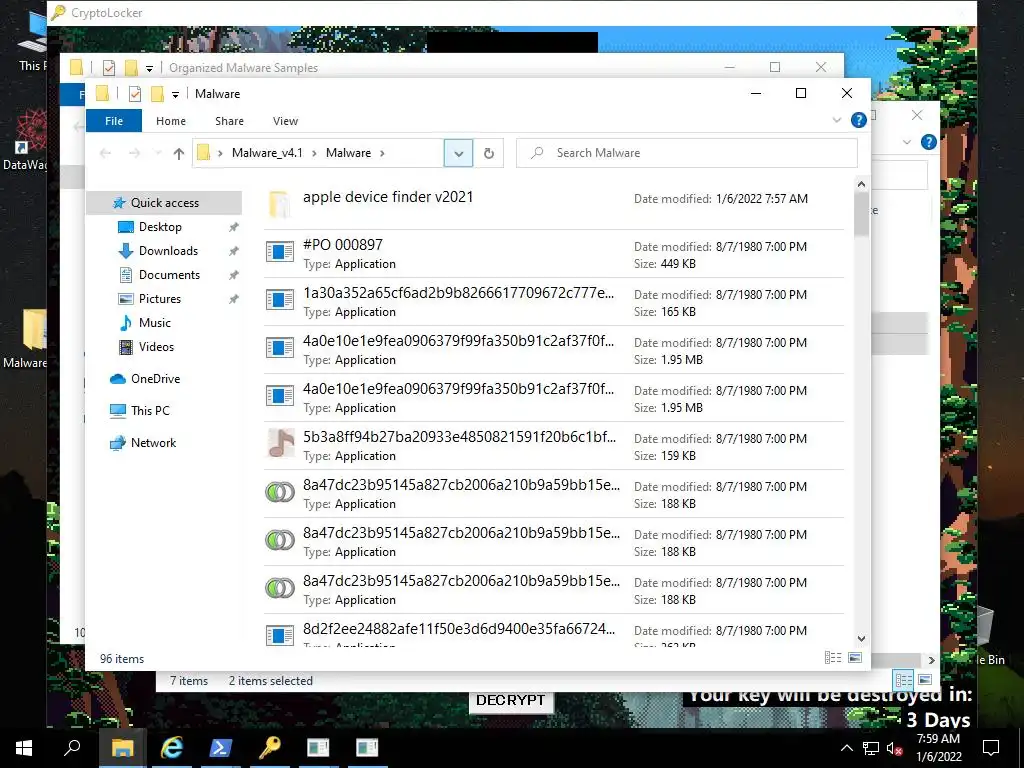The image size is (1024, 768).
Task: Expand the chevron after Malware breadcrumb
Action: (x=382, y=153)
